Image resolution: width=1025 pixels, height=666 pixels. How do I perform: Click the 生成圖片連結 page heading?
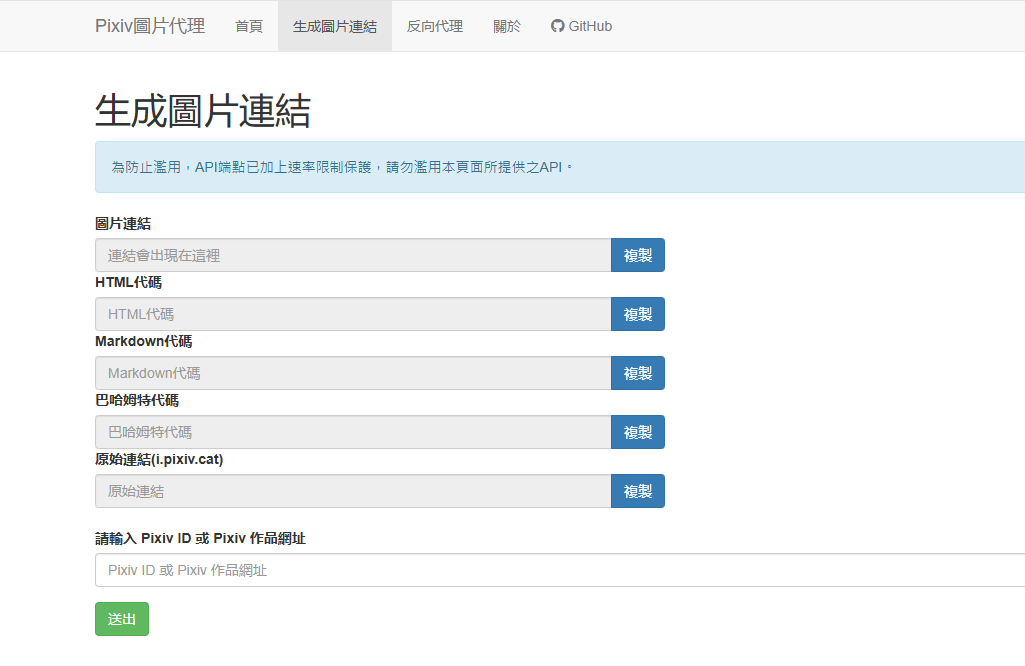coord(203,110)
